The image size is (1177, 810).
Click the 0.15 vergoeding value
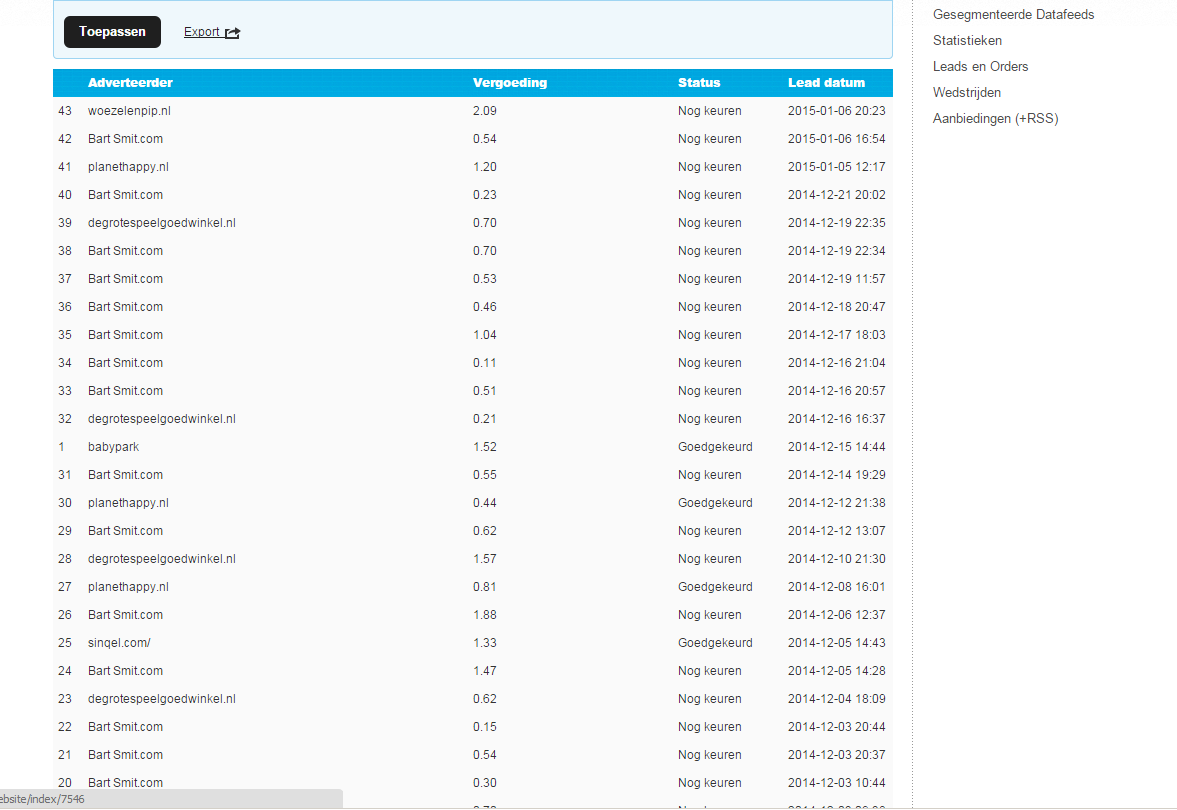[485, 727]
